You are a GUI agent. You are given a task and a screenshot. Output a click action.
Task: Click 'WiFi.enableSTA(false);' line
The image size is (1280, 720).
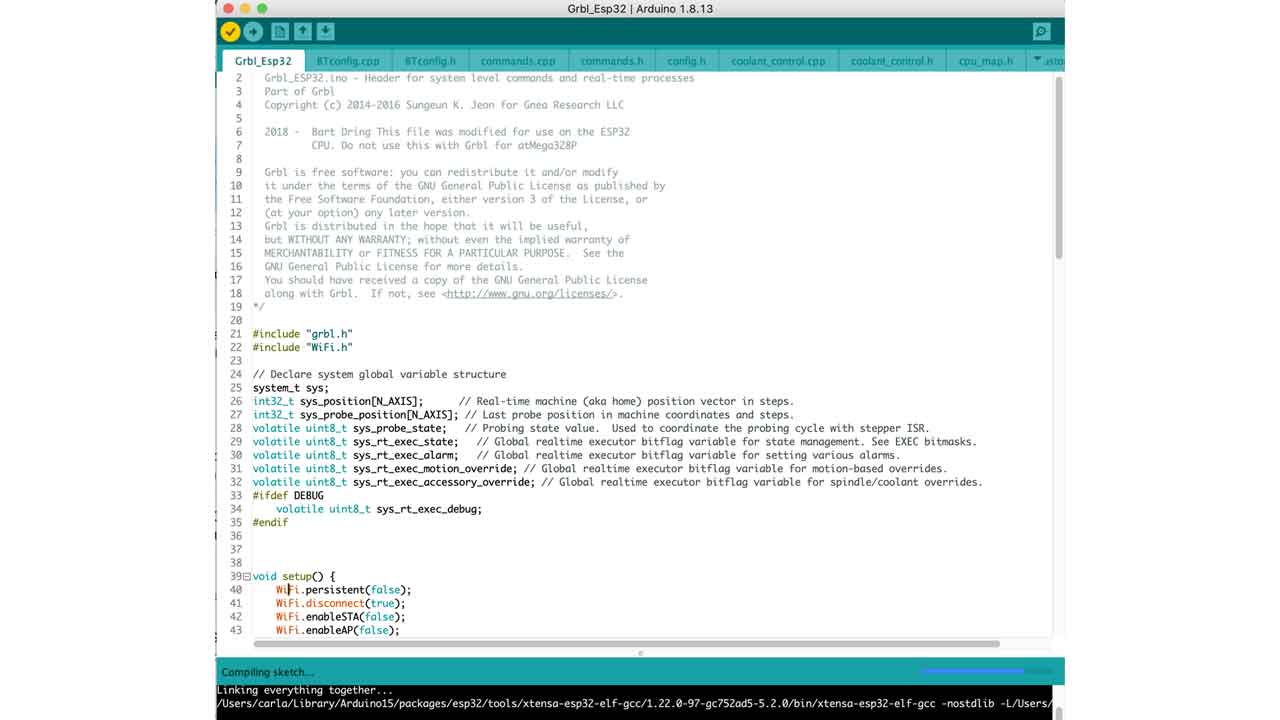pos(340,618)
